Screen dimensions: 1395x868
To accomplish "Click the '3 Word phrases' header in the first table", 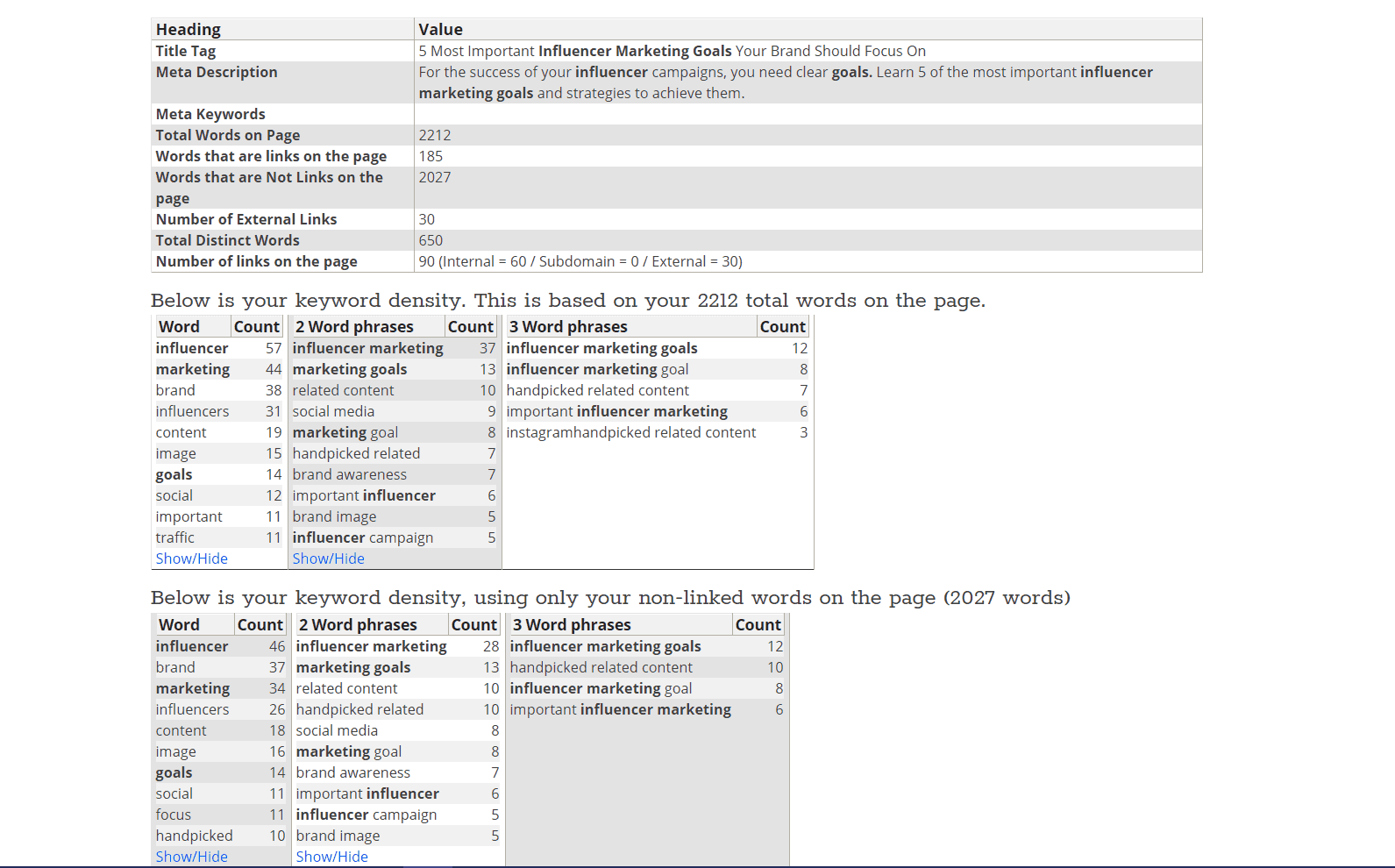I will pos(568,326).
